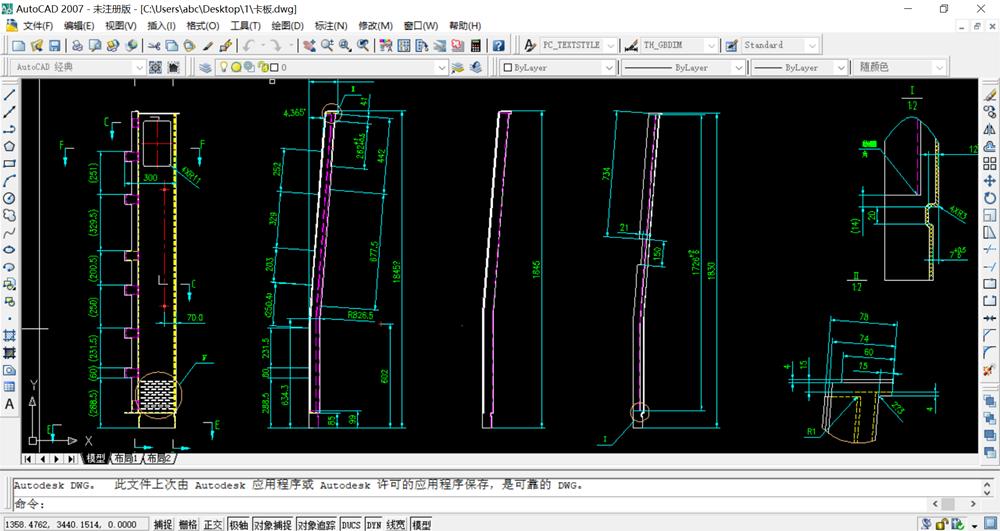Switch to the 布局1 layout tab

(x=125, y=459)
